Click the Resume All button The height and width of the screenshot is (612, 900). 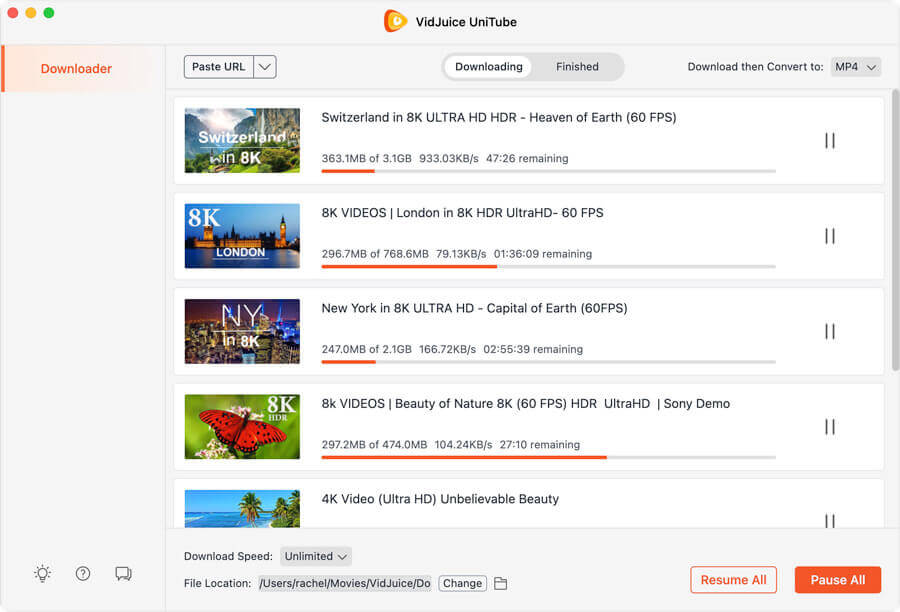coord(733,580)
